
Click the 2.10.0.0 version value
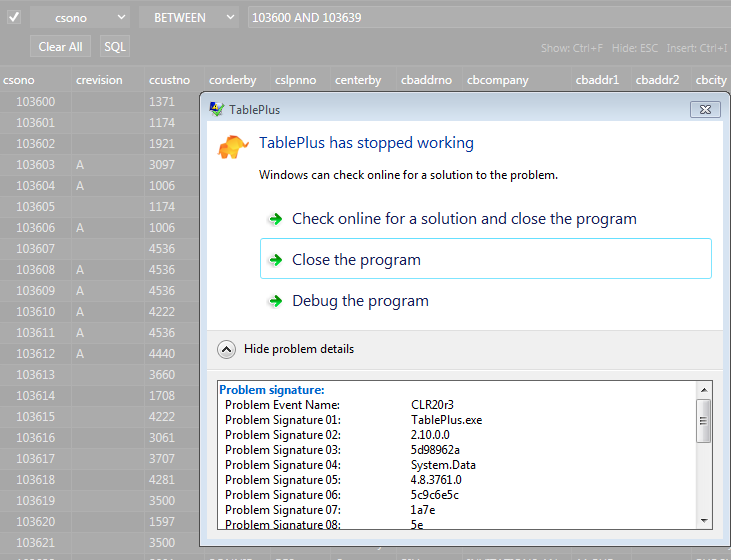tap(430, 435)
